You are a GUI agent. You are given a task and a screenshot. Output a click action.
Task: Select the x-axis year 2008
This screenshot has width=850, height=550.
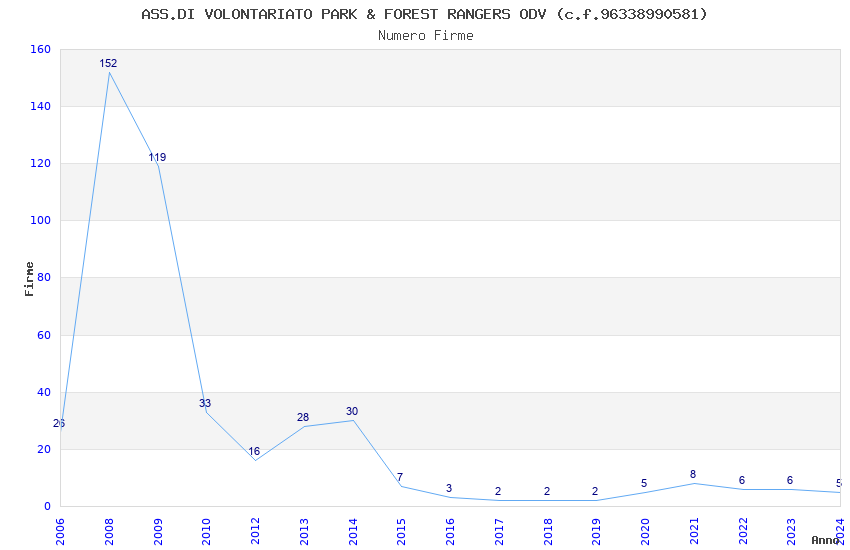[109, 532]
